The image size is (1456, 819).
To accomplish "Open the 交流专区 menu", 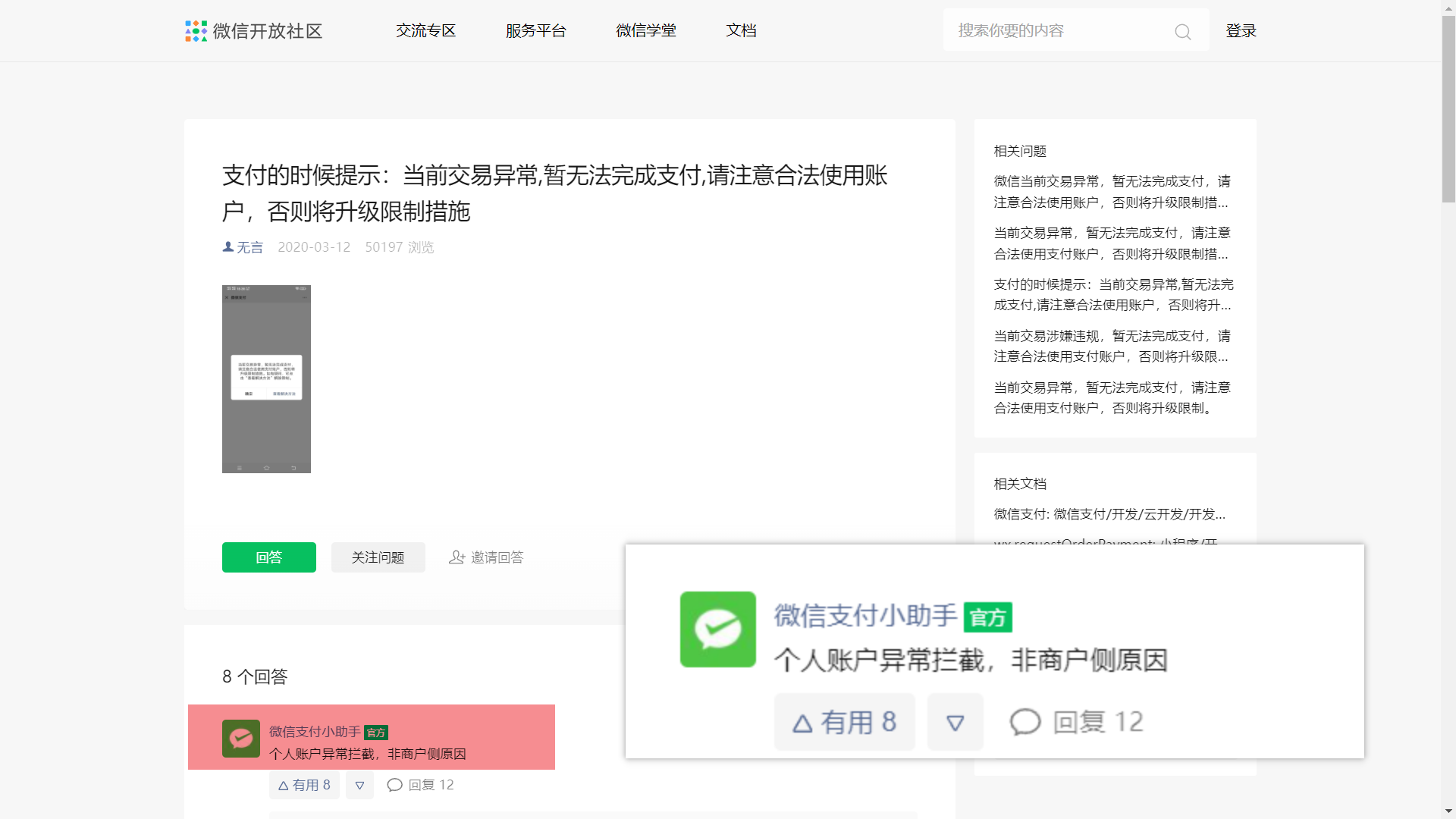I will tap(425, 31).
